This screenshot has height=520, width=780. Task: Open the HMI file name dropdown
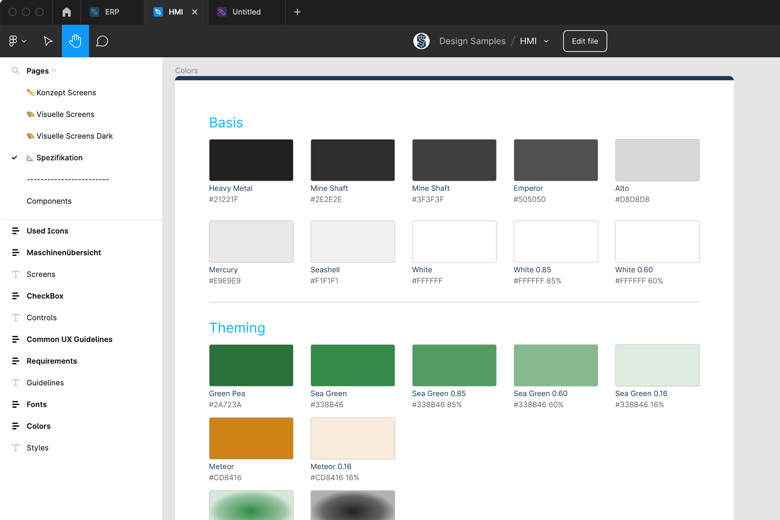[x=546, y=41]
